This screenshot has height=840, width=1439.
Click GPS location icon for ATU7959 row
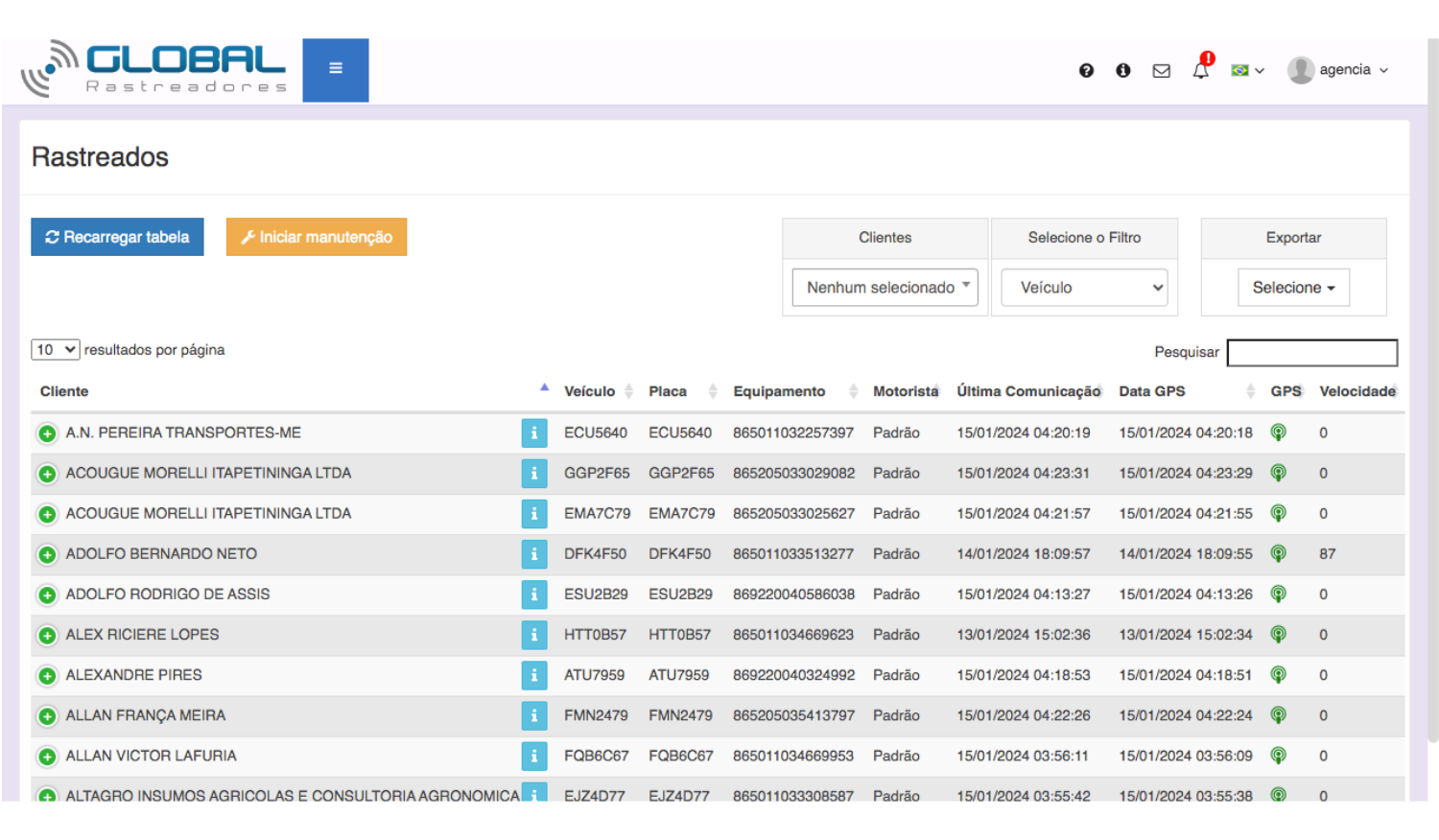pos(1278,675)
